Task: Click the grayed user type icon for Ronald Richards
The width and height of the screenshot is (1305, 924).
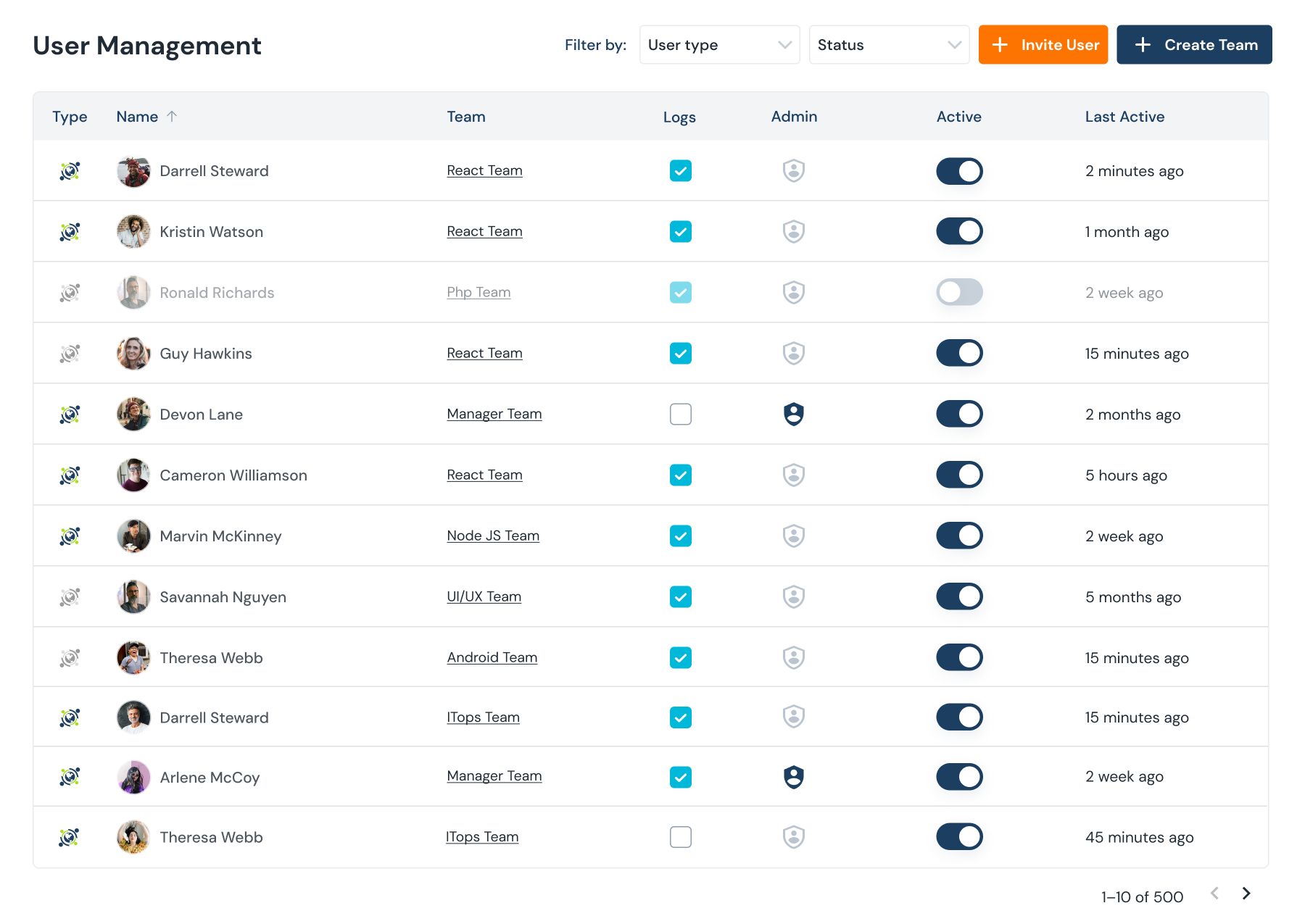Action: pyautogui.click(x=70, y=292)
